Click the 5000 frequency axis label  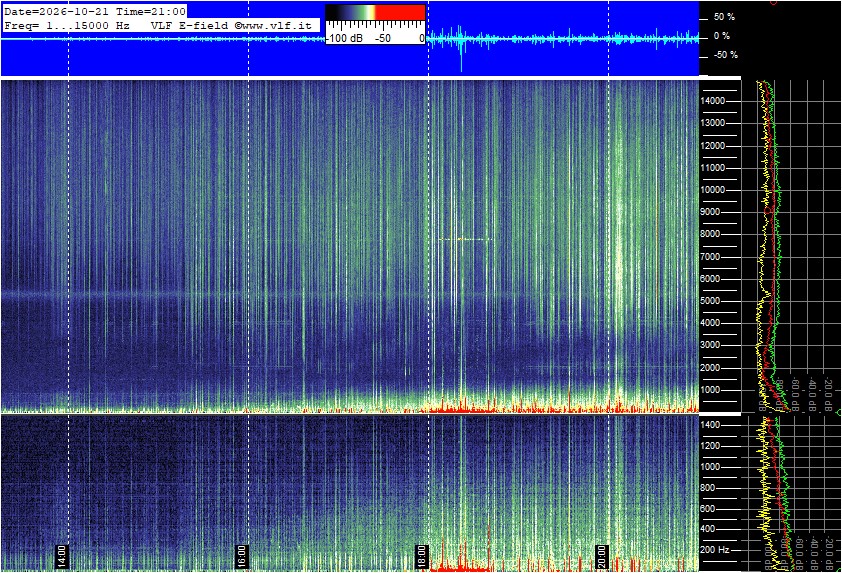[x=710, y=301]
